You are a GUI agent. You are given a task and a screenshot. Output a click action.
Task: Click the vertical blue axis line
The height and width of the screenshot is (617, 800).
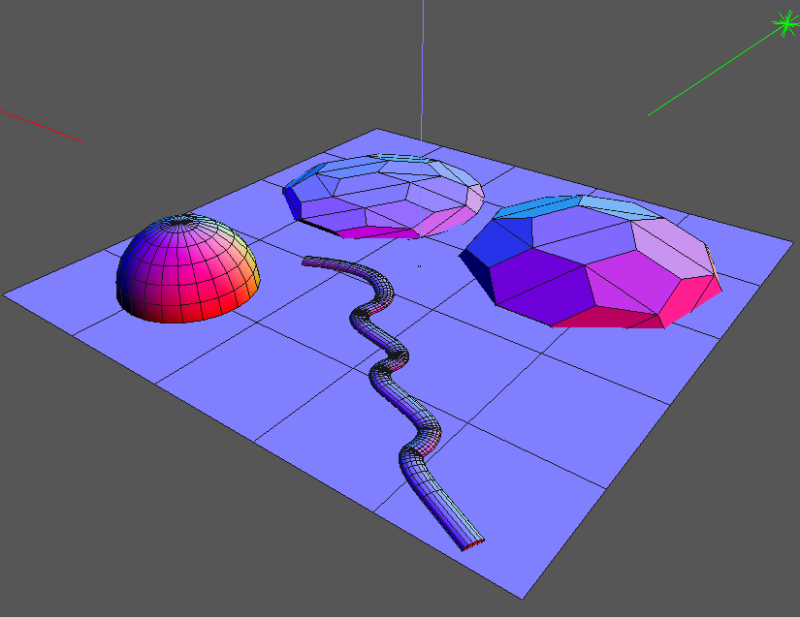pyautogui.click(x=422, y=70)
